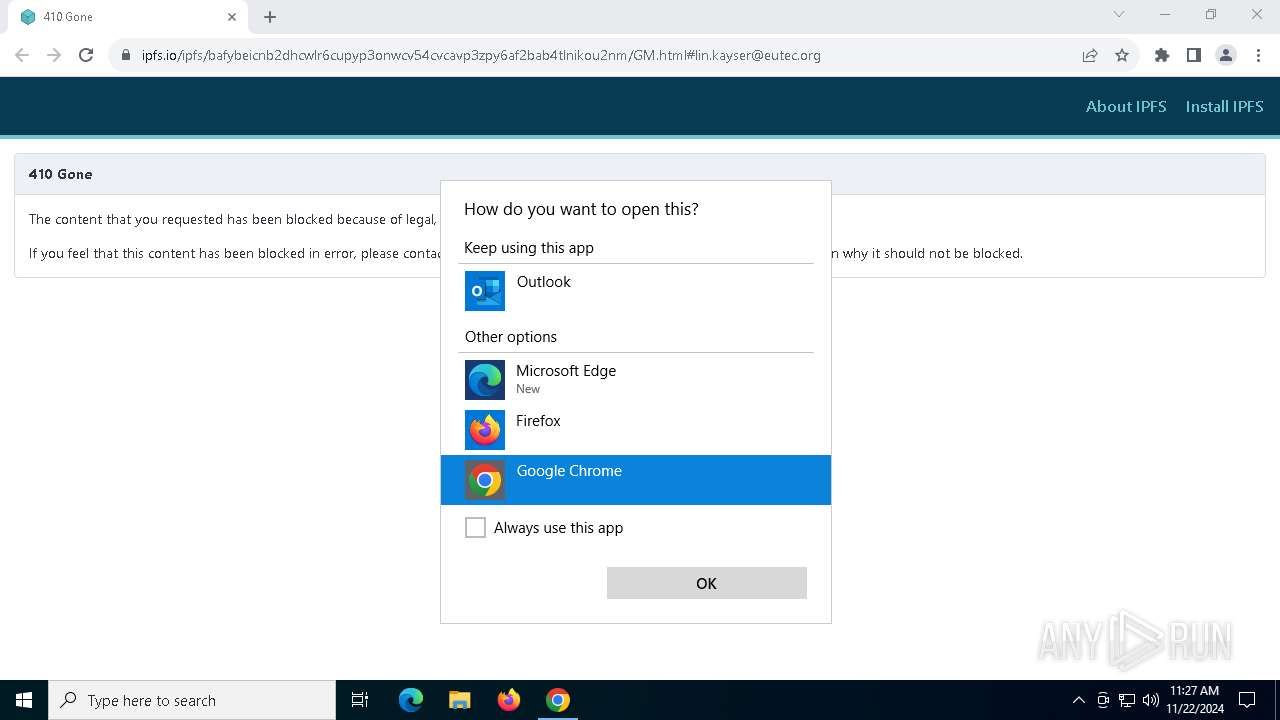Open the Windows Start menu
The height and width of the screenshot is (720, 1280).
pyautogui.click(x=24, y=700)
